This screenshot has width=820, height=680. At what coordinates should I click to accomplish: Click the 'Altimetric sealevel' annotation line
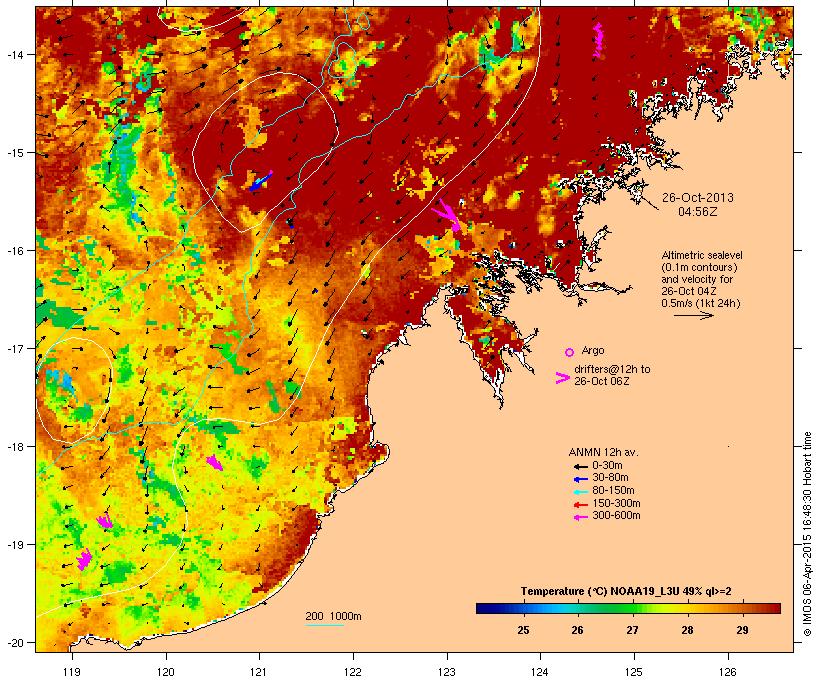pyautogui.click(x=702, y=255)
